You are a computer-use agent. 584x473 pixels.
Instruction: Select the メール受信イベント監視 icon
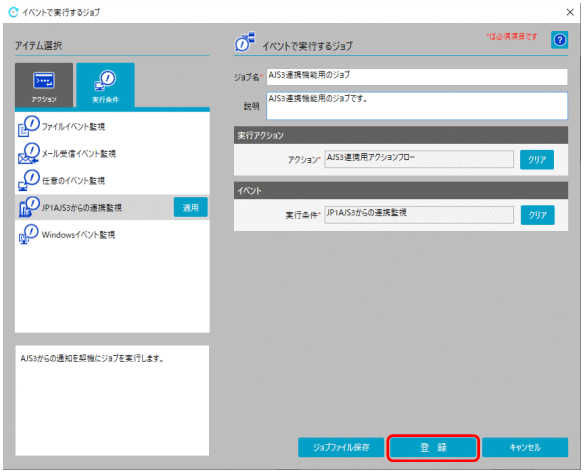(29, 153)
